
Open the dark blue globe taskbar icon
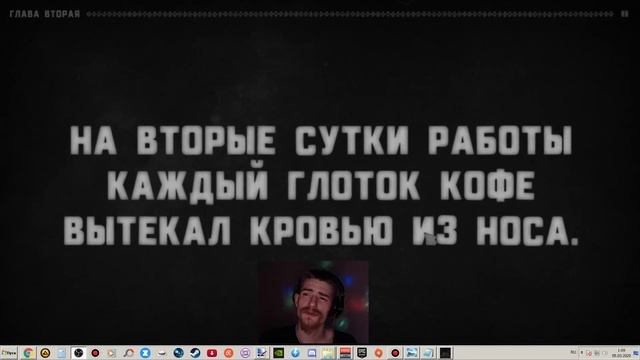coord(178,353)
